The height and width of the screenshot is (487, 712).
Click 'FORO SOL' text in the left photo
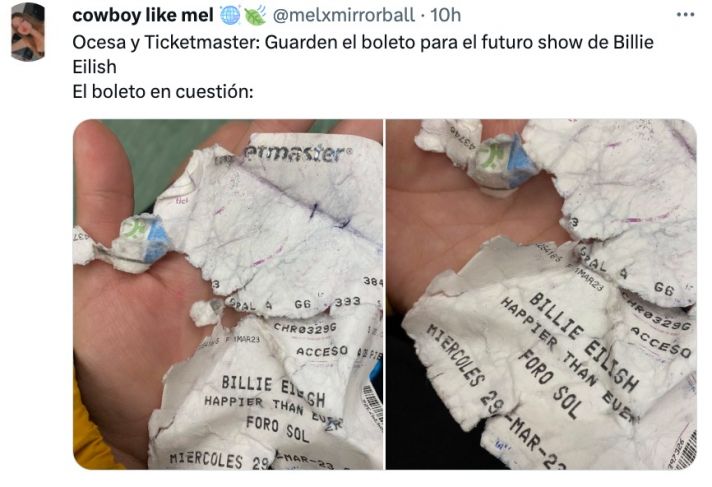(x=278, y=429)
